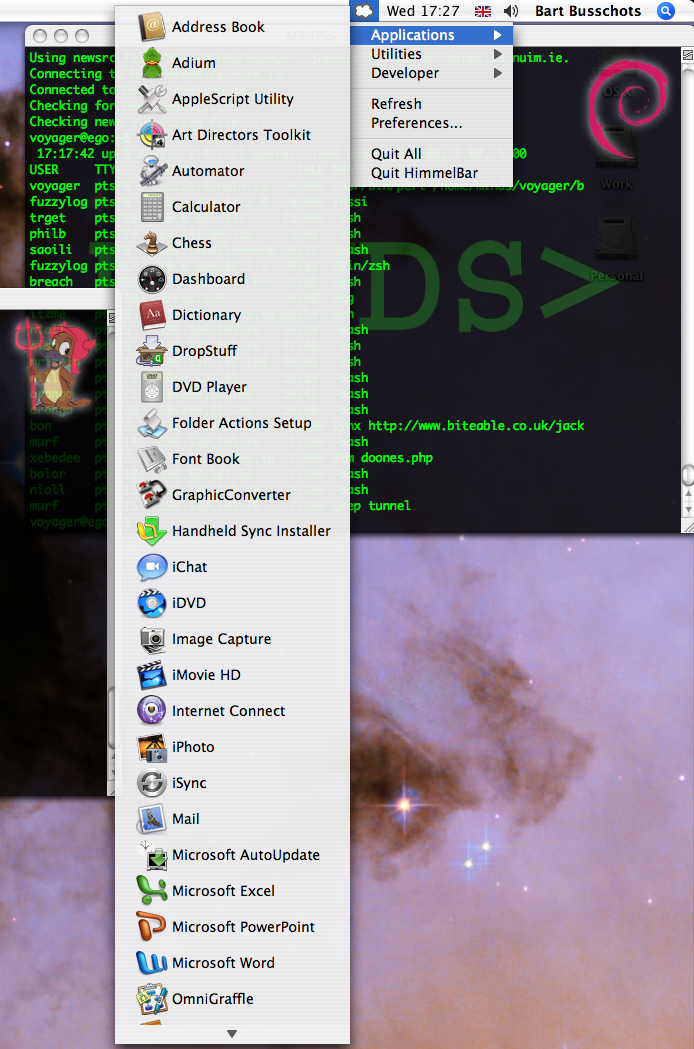Expand the Developer submenu arrow
Image resolution: width=694 pixels, height=1049 pixels.
(x=497, y=73)
